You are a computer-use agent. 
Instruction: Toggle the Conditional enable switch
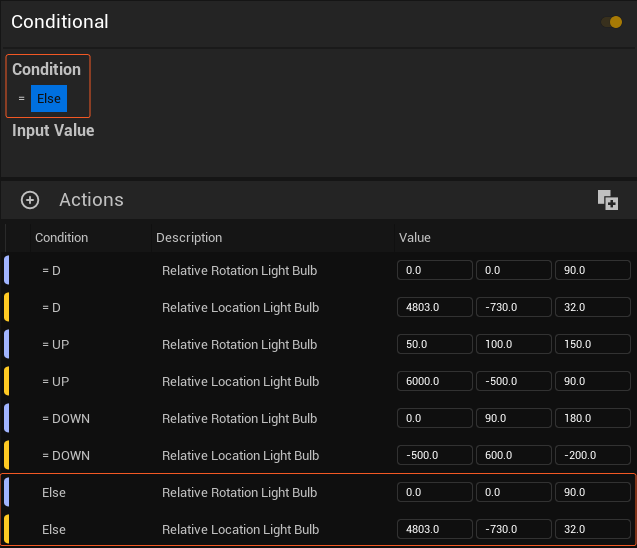(x=612, y=22)
